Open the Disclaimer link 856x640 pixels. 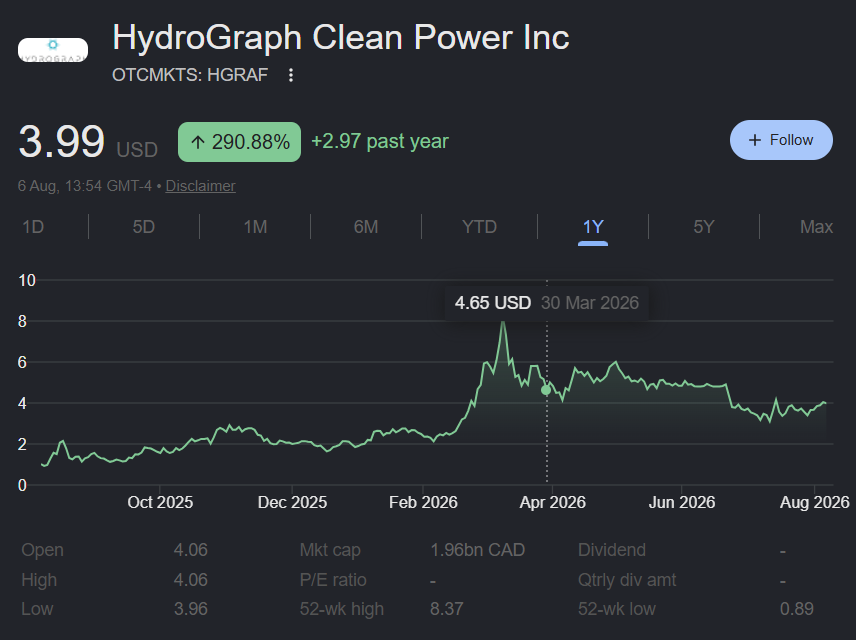coord(200,186)
